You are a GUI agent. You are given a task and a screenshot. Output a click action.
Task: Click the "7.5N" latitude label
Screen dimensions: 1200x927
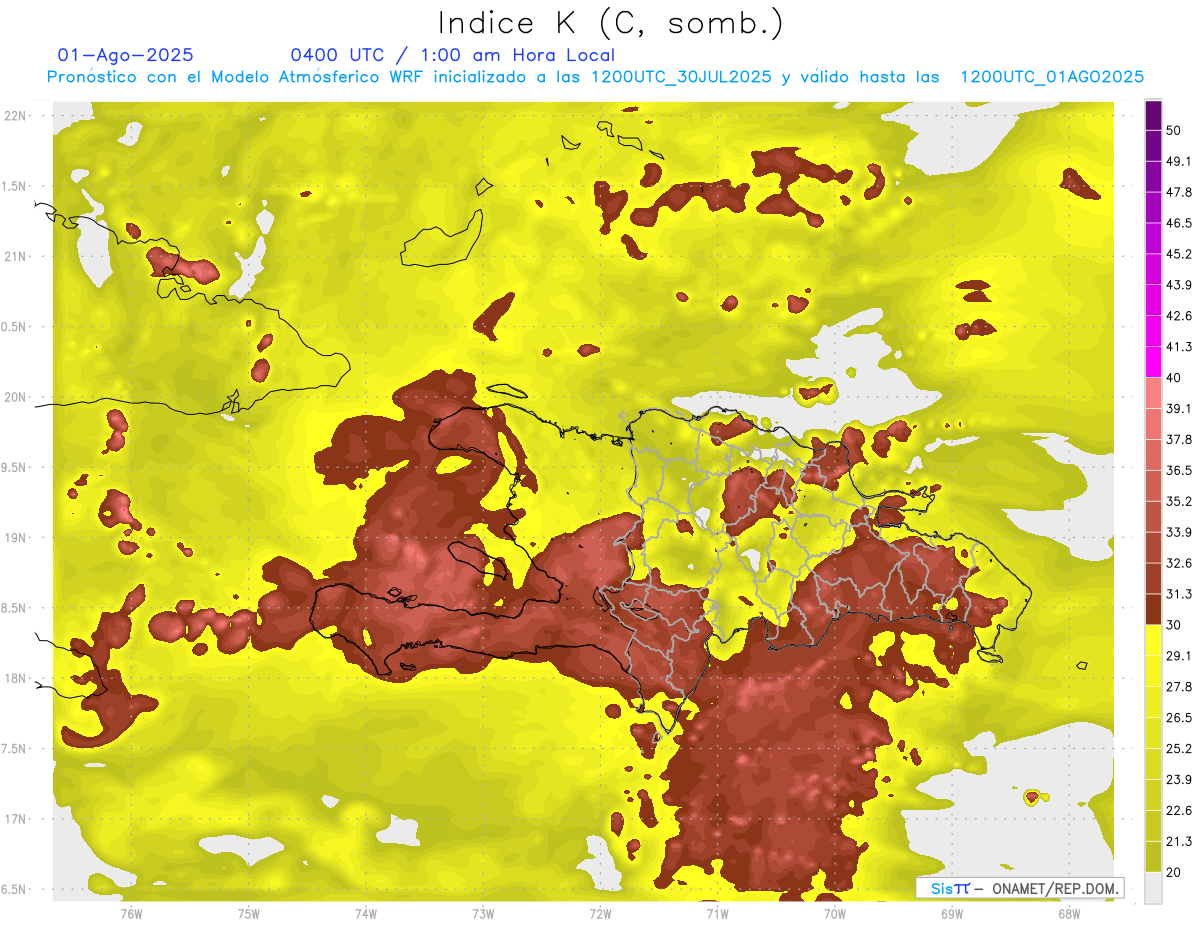[x=14, y=748]
